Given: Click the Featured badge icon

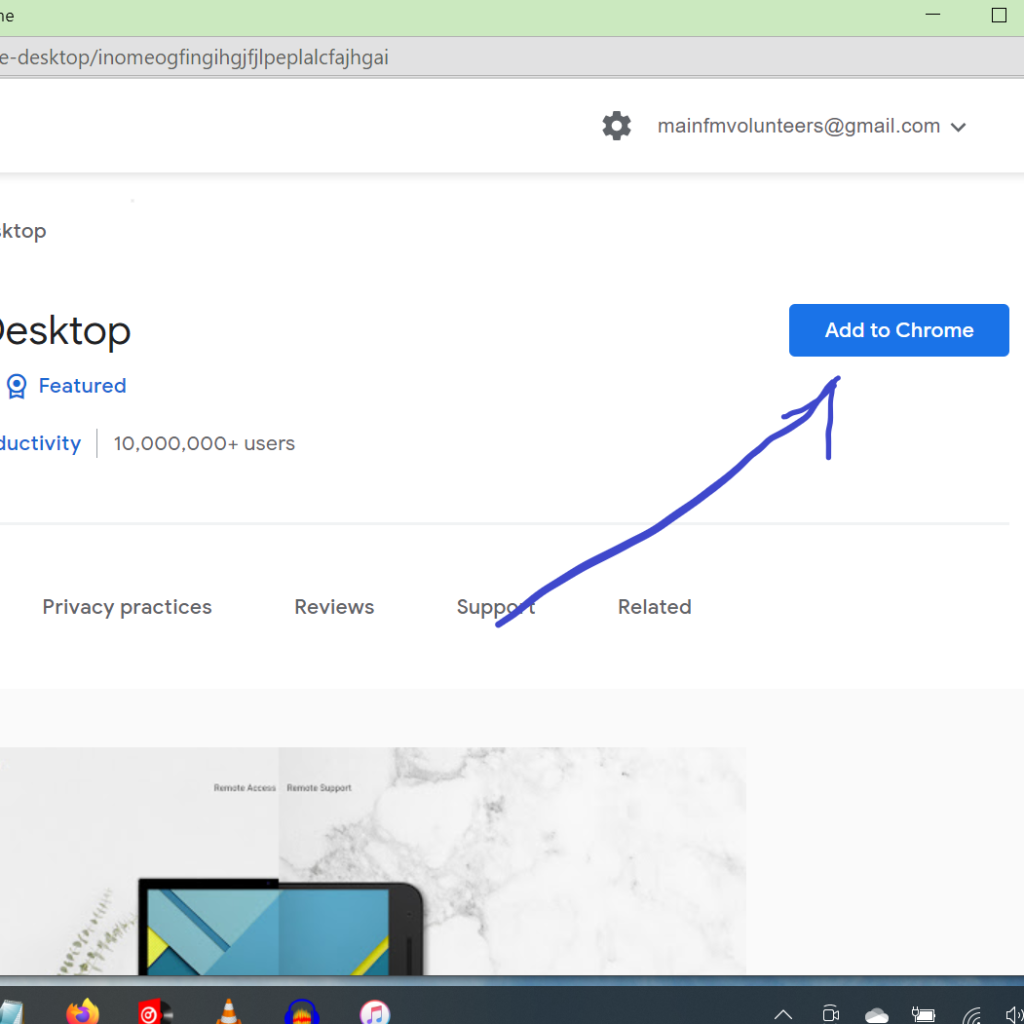Looking at the screenshot, I should 16,386.
